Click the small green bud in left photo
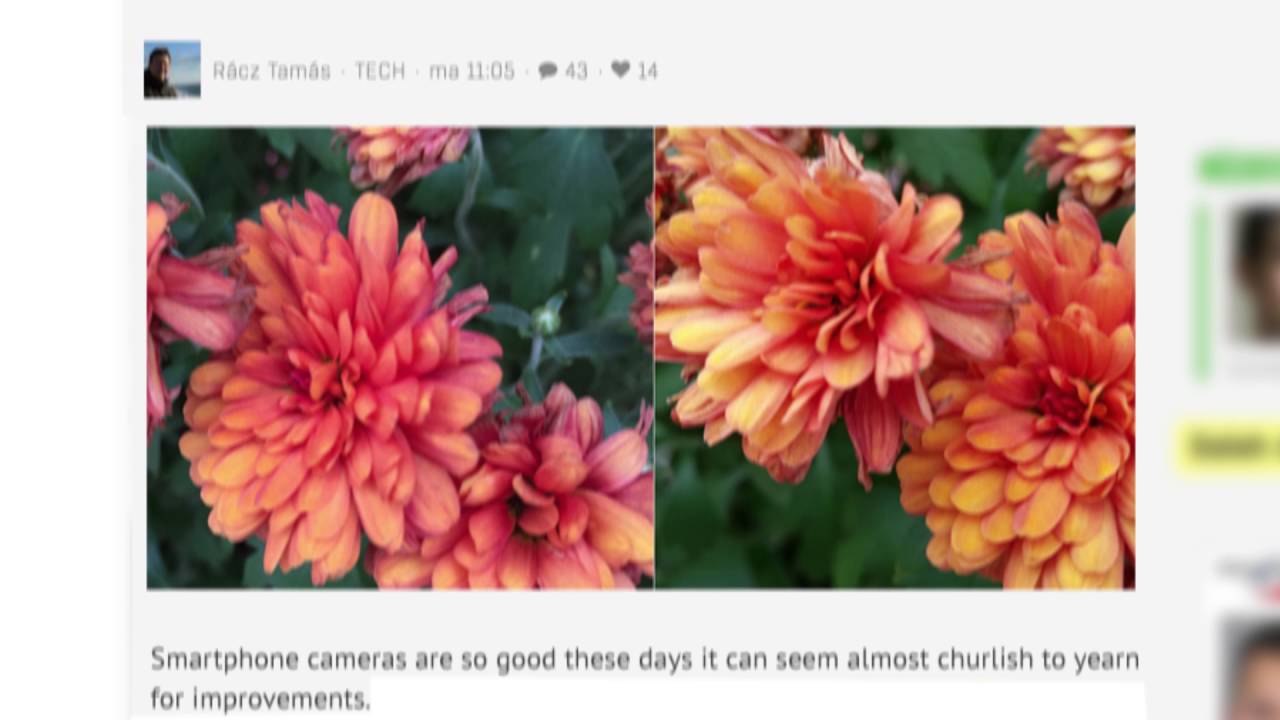Viewport: 1280px width, 720px height. 545,318
